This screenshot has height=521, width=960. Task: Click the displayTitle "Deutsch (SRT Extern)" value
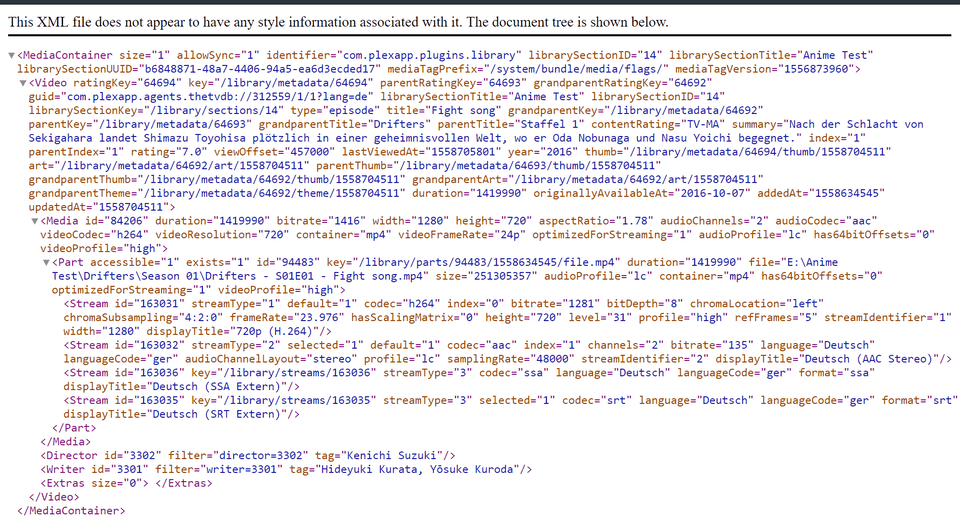pyautogui.click(x=217, y=414)
